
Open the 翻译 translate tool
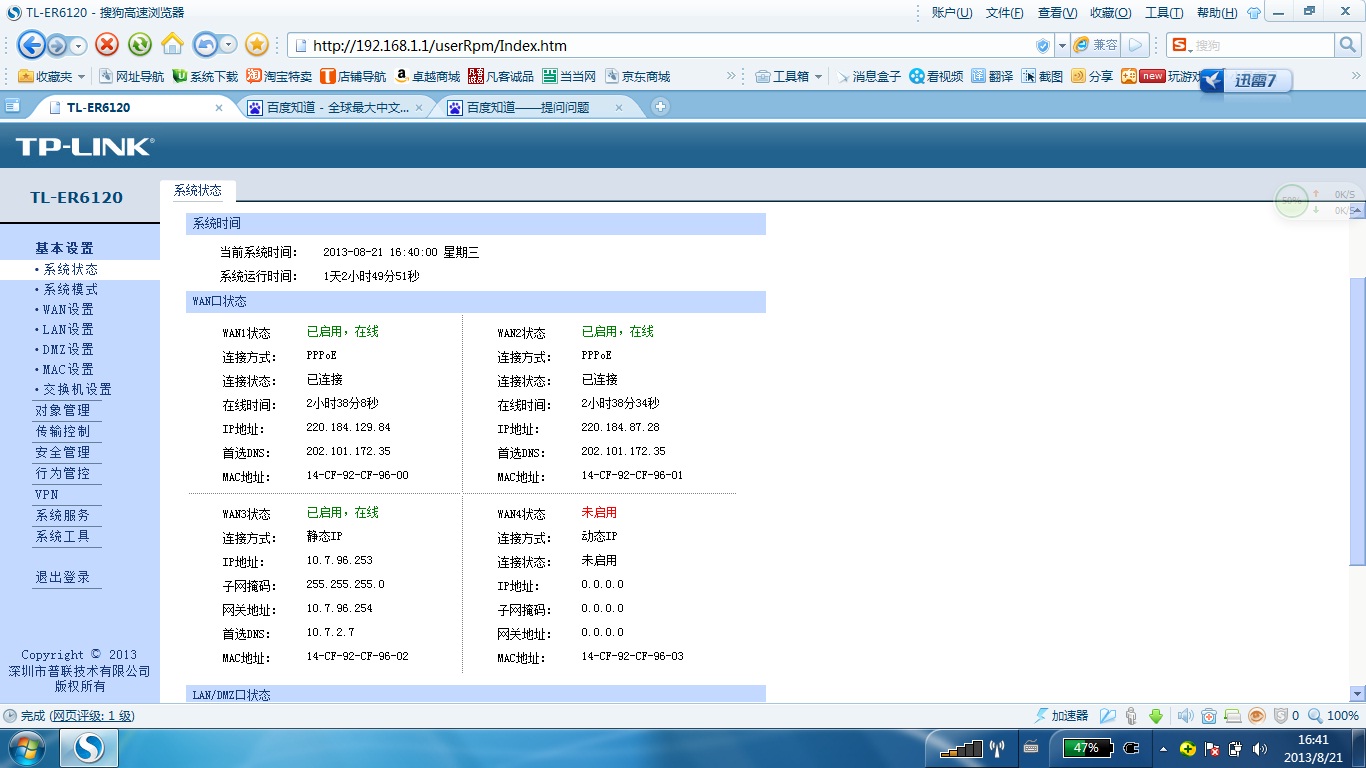click(x=992, y=76)
